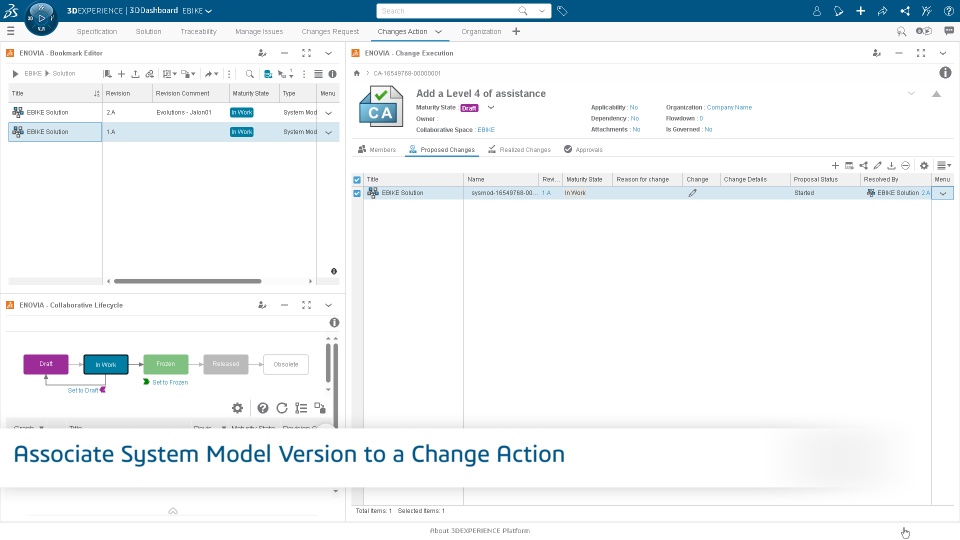
Task: Add a new dashboard tab with plus
Action: [516, 31]
